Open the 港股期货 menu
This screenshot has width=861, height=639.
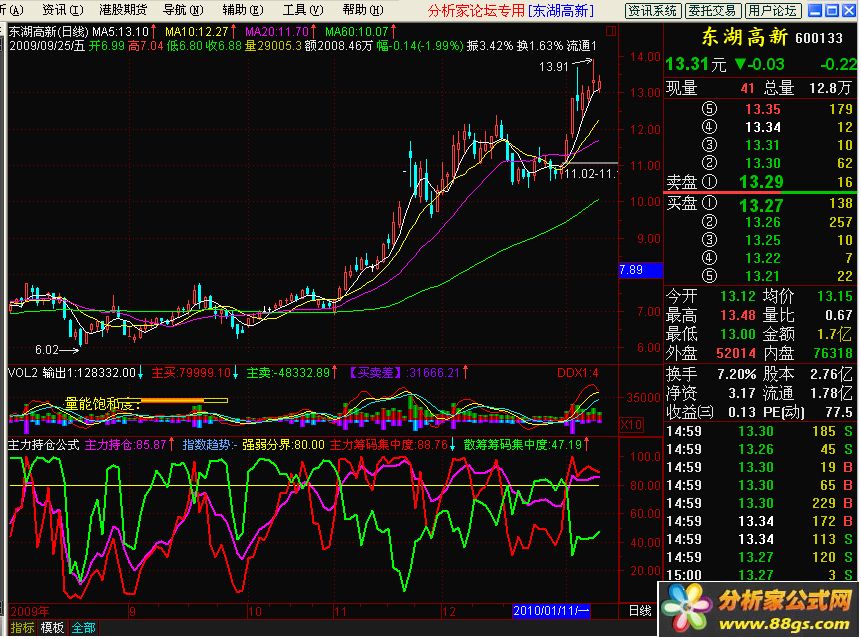click(x=124, y=10)
